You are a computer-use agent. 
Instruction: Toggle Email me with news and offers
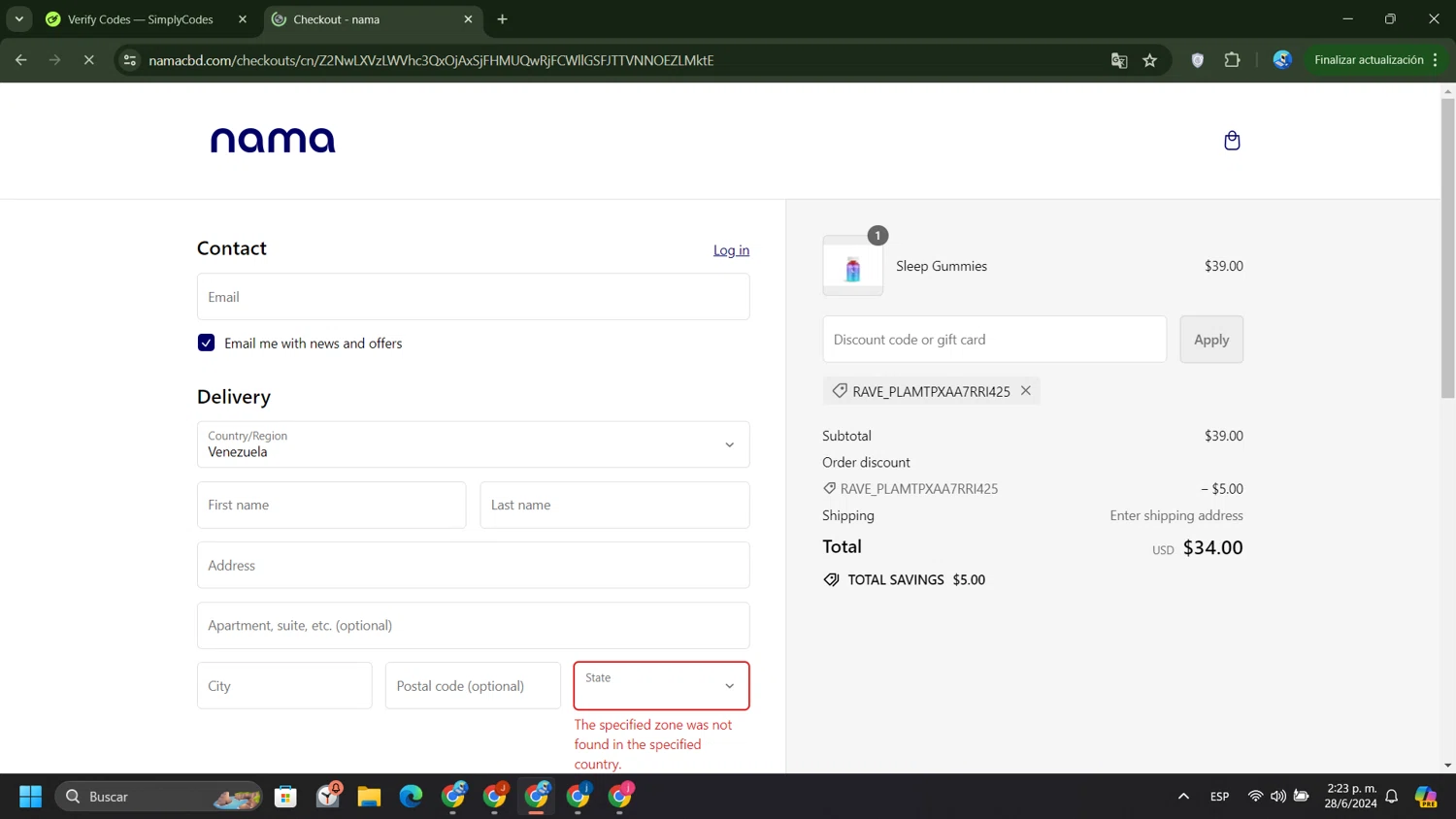(206, 343)
